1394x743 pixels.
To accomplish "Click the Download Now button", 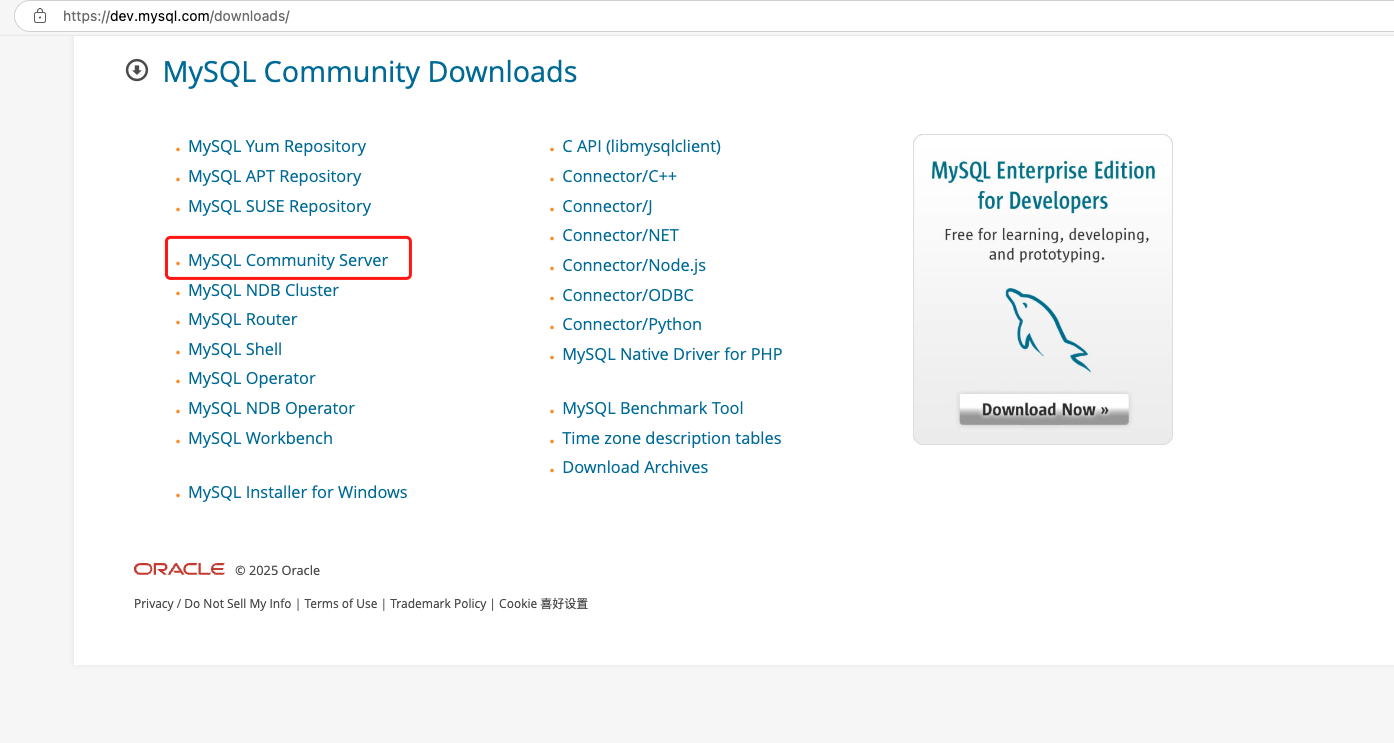I will point(1044,409).
